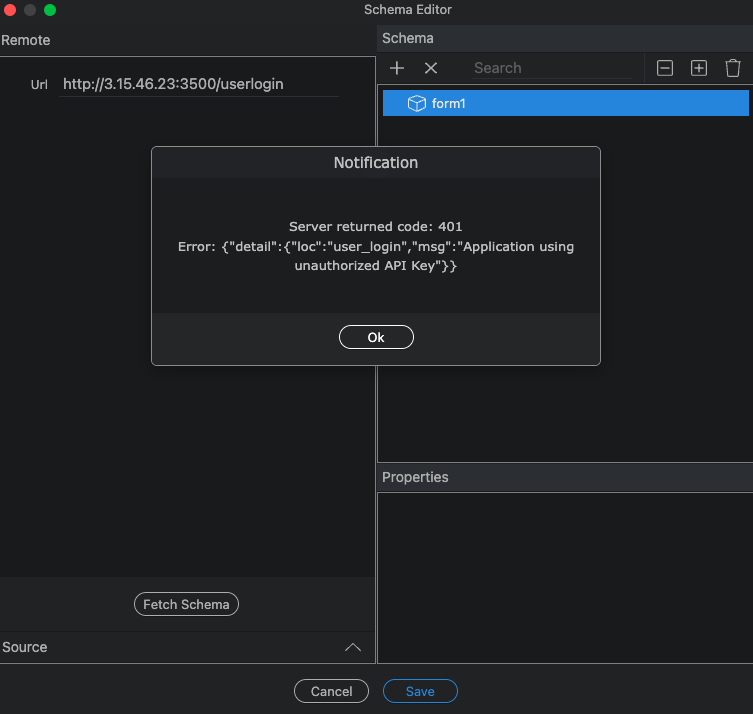753x714 pixels.
Task: Maximize the window with green button
Action: (50, 10)
